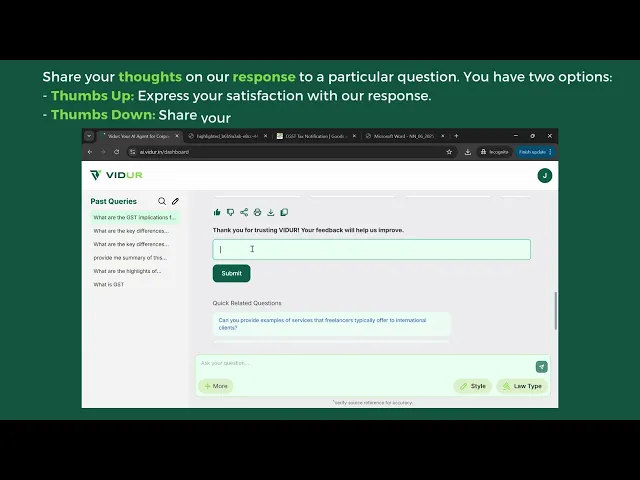The height and width of the screenshot is (480, 640).
Task: Click the feedback text input box
Action: click(x=371, y=249)
